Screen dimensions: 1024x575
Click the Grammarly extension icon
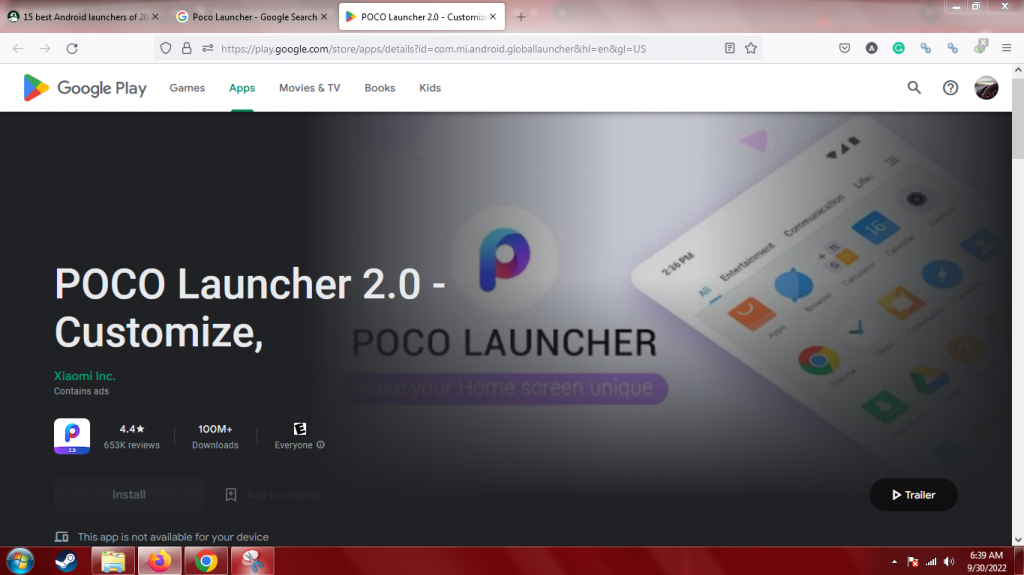click(899, 48)
